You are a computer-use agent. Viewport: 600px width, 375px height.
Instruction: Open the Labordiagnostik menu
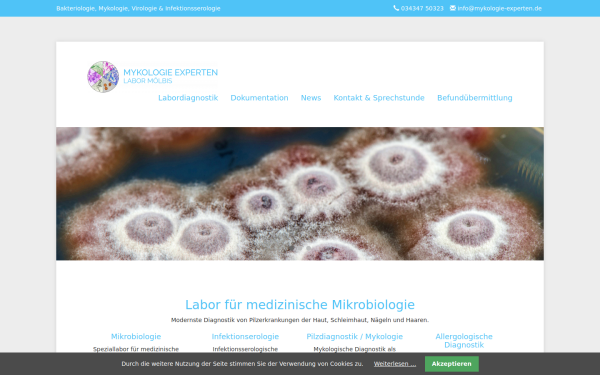188,98
